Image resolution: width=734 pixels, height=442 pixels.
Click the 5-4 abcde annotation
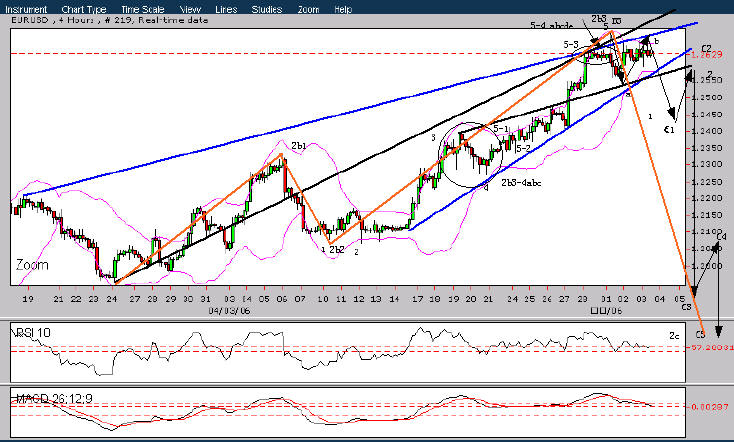click(x=551, y=25)
